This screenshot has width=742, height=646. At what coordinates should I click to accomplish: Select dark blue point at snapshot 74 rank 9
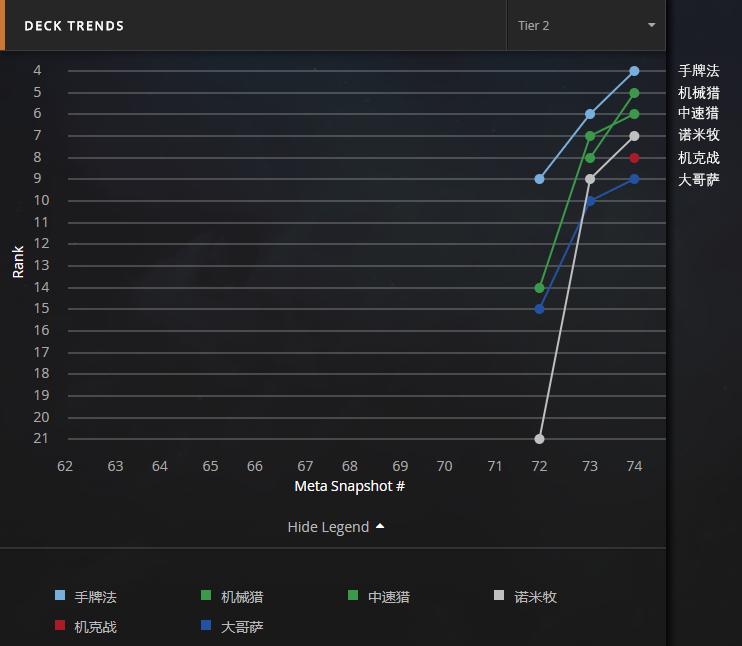[635, 179]
